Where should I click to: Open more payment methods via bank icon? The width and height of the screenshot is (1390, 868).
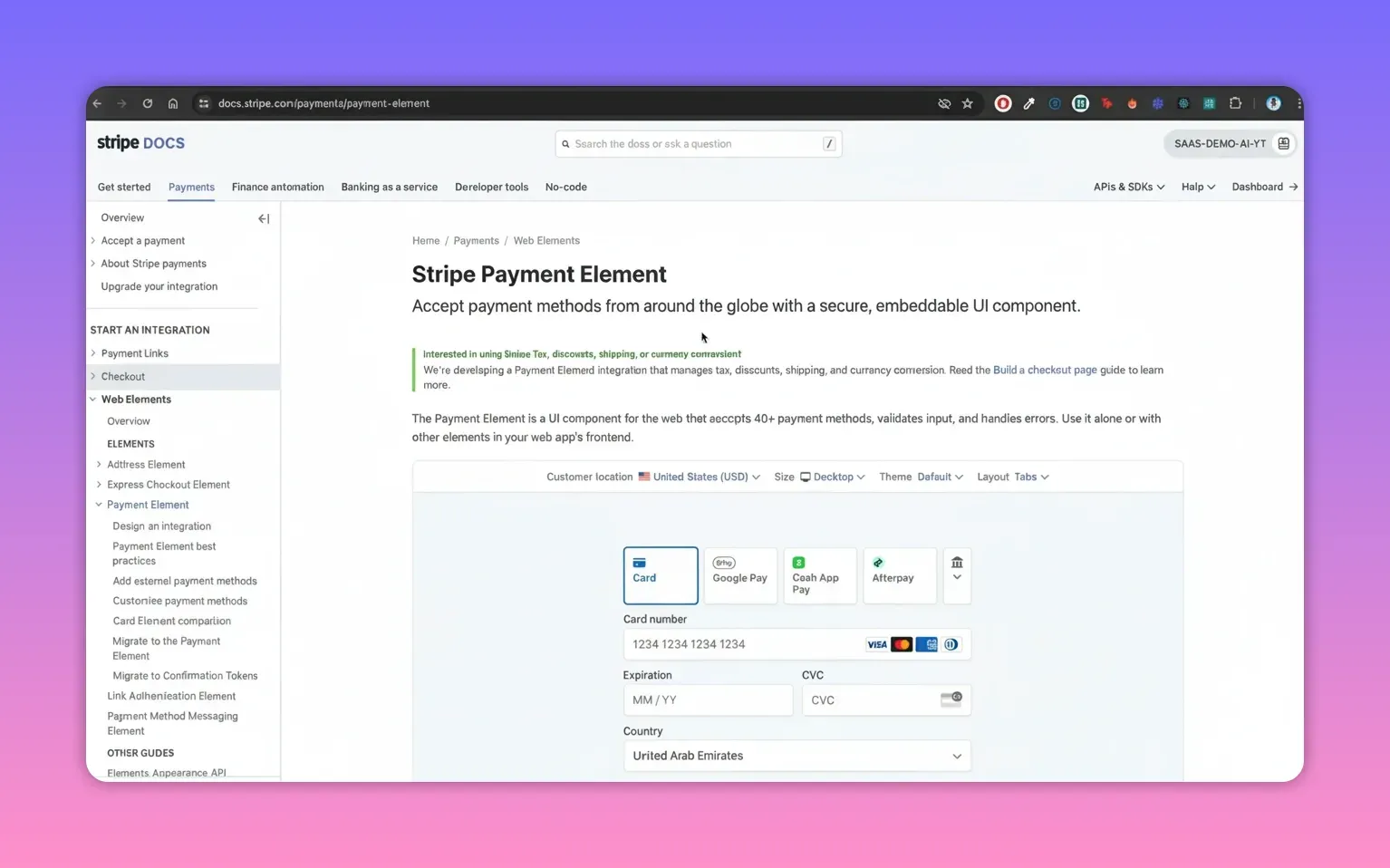(956, 574)
